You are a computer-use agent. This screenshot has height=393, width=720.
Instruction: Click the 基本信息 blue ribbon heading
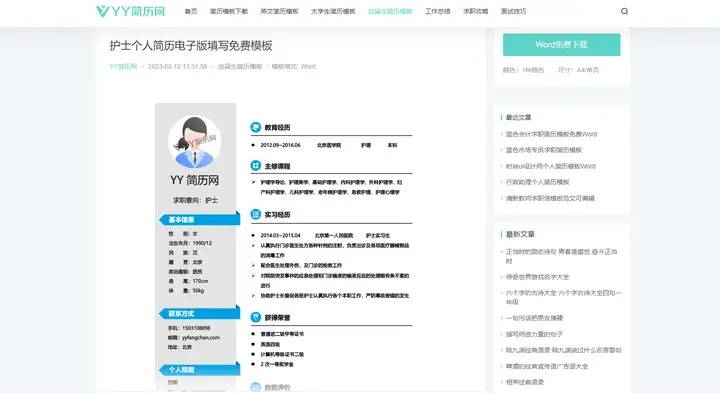(x=199, y=219)
